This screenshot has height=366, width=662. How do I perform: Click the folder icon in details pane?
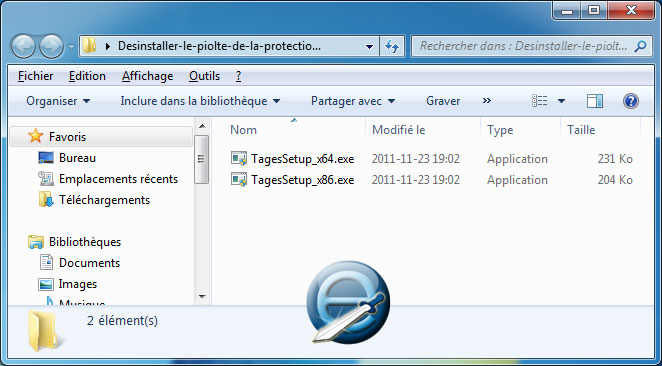(45, 332)
